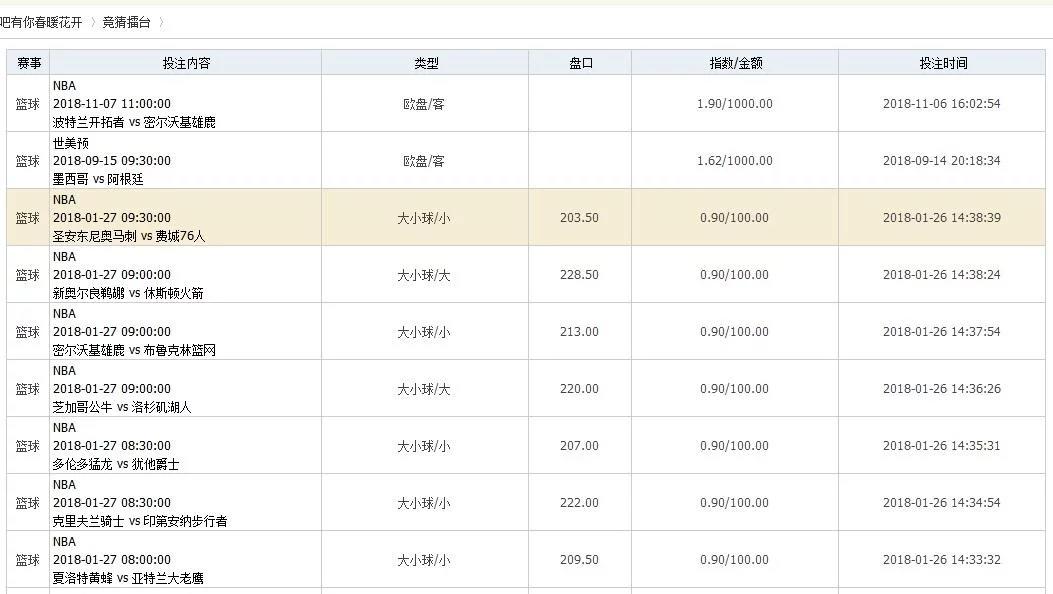1053x594 pixels.
Task: Select the 多伦多猛龙 vs 犹他爵士 match
Action: point(116,464)
